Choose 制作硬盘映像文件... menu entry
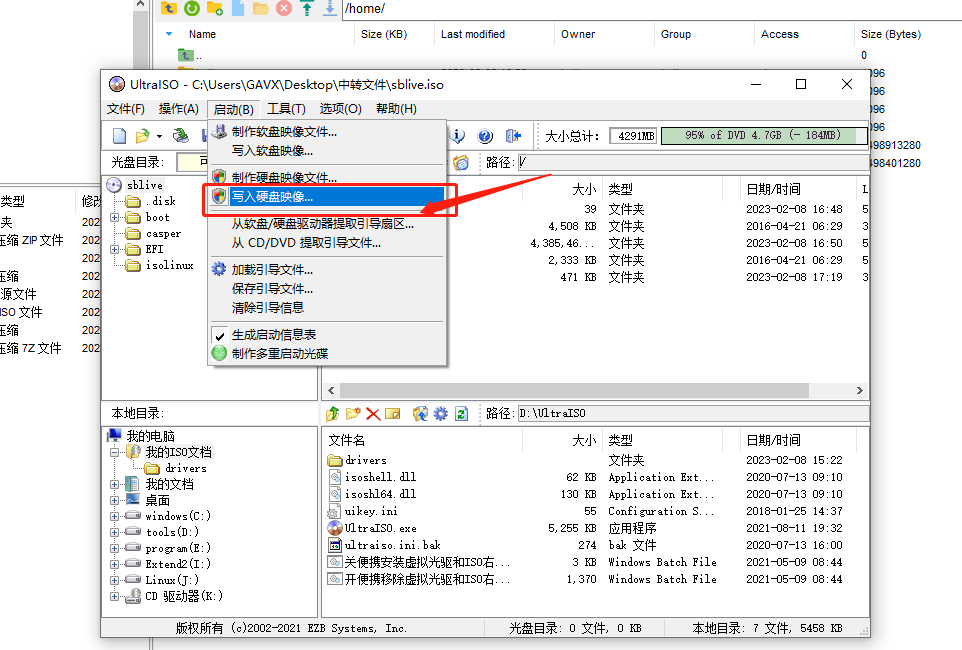The width and height of the screenshot is (962, 650). 327,178
